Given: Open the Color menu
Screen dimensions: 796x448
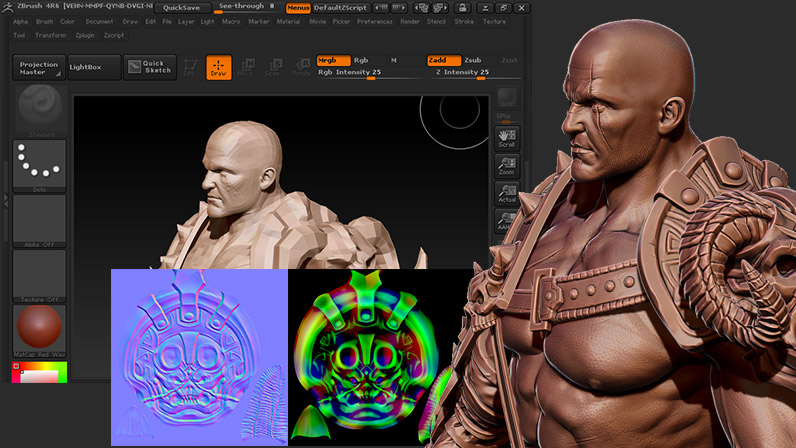Looking at the screenshot, I should [68, 22].
